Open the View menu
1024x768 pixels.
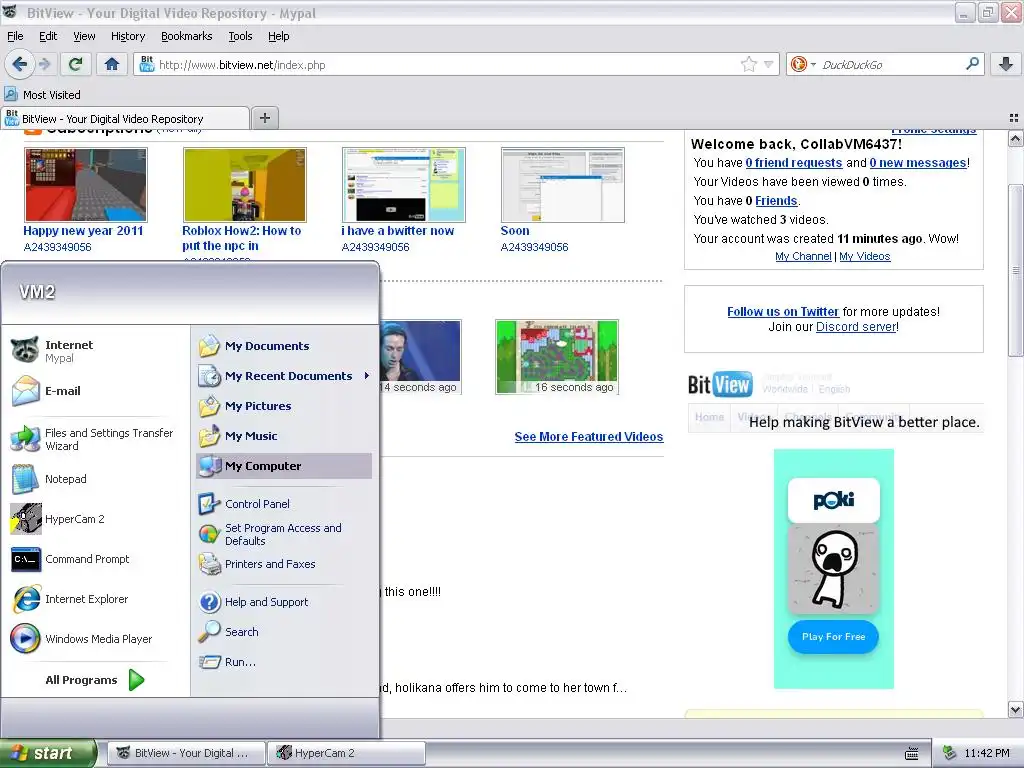tap(84, 36)
